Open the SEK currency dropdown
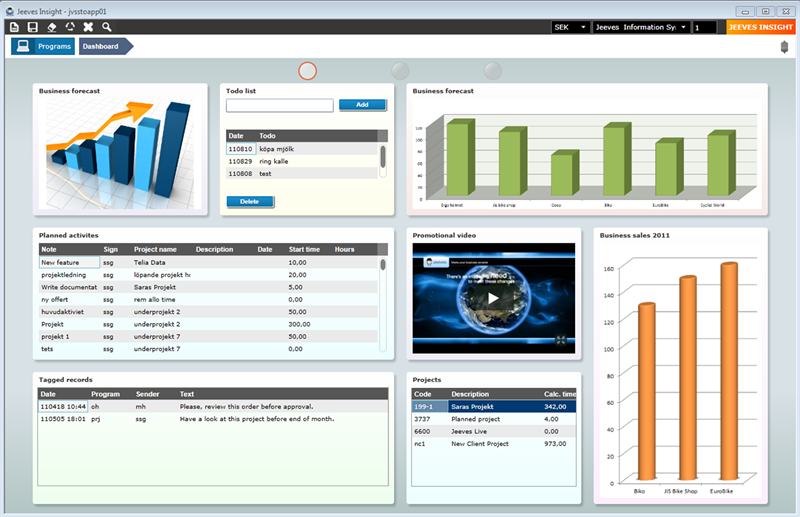Viewport: 800px width, 517px height. [569, 27]
